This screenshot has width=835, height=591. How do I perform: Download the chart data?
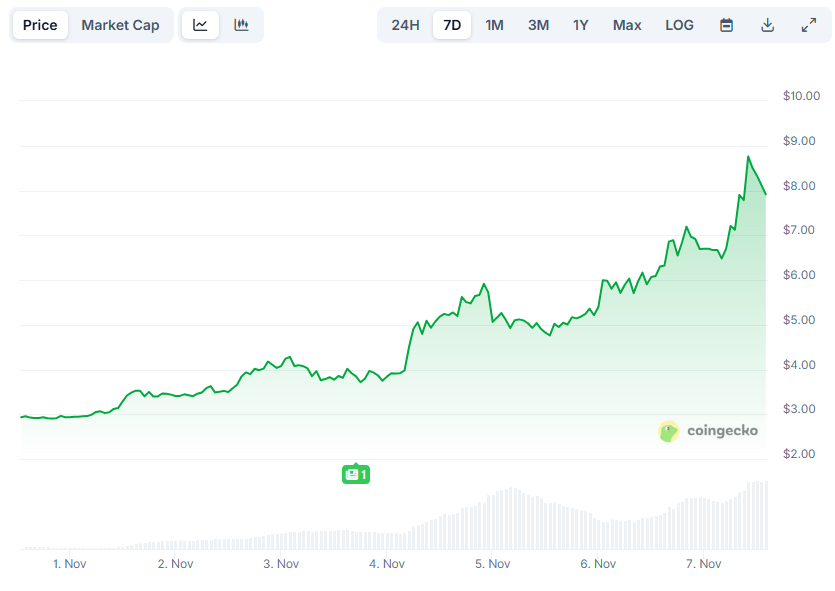coord(767,25)
